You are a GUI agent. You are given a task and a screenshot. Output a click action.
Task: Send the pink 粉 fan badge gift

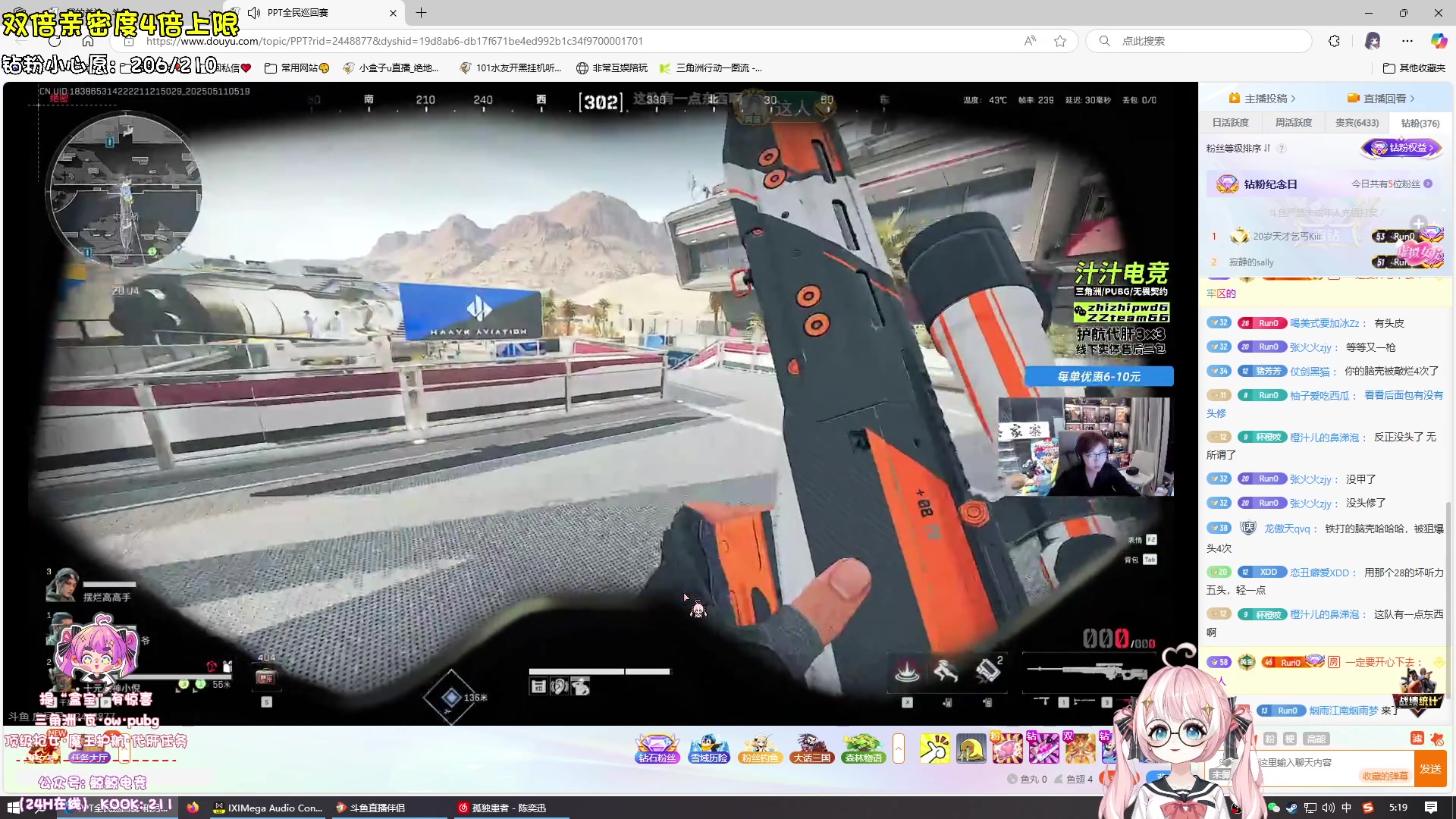[1007, 748]
